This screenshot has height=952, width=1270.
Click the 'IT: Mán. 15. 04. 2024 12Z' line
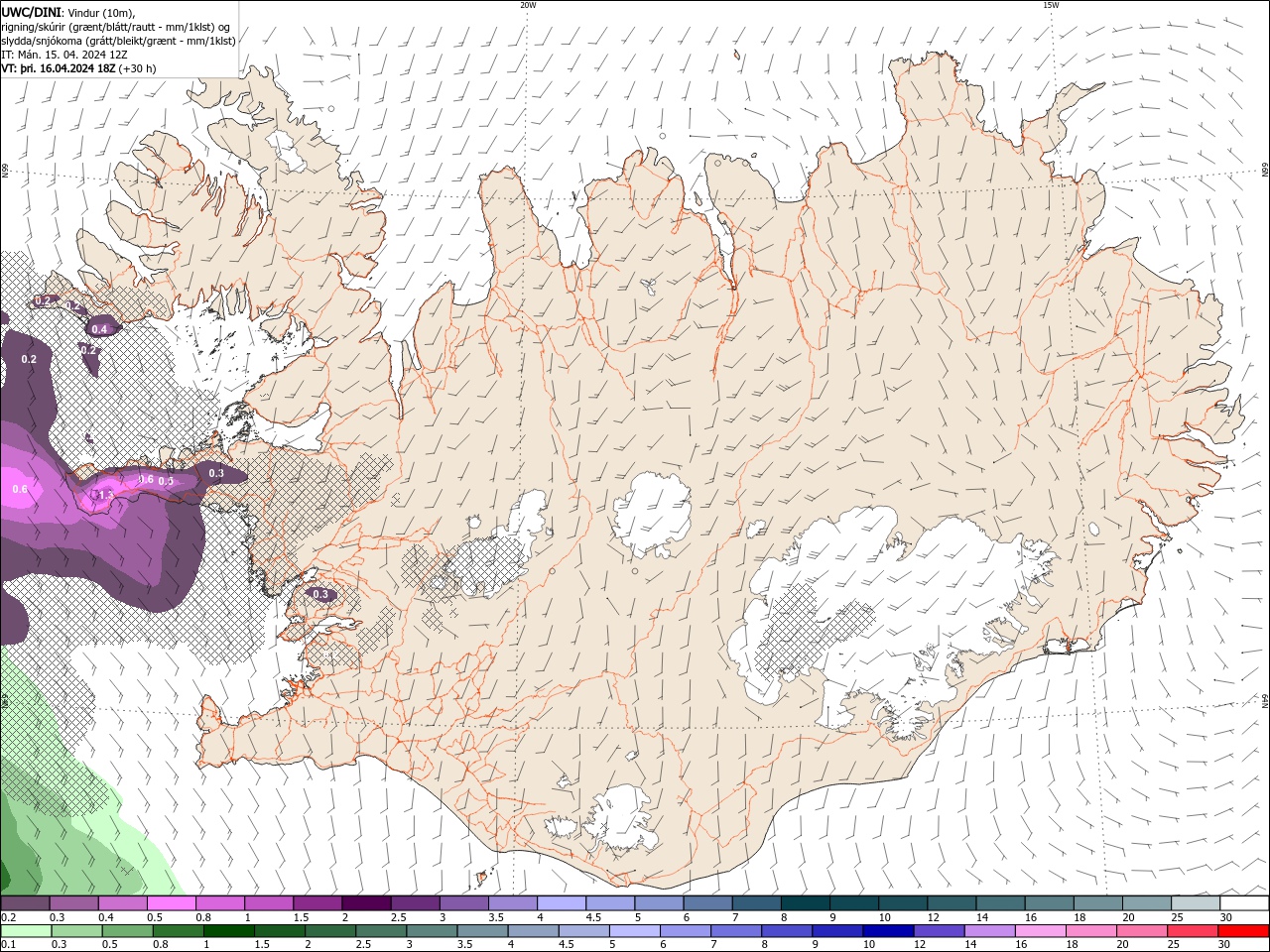[64, 55]
